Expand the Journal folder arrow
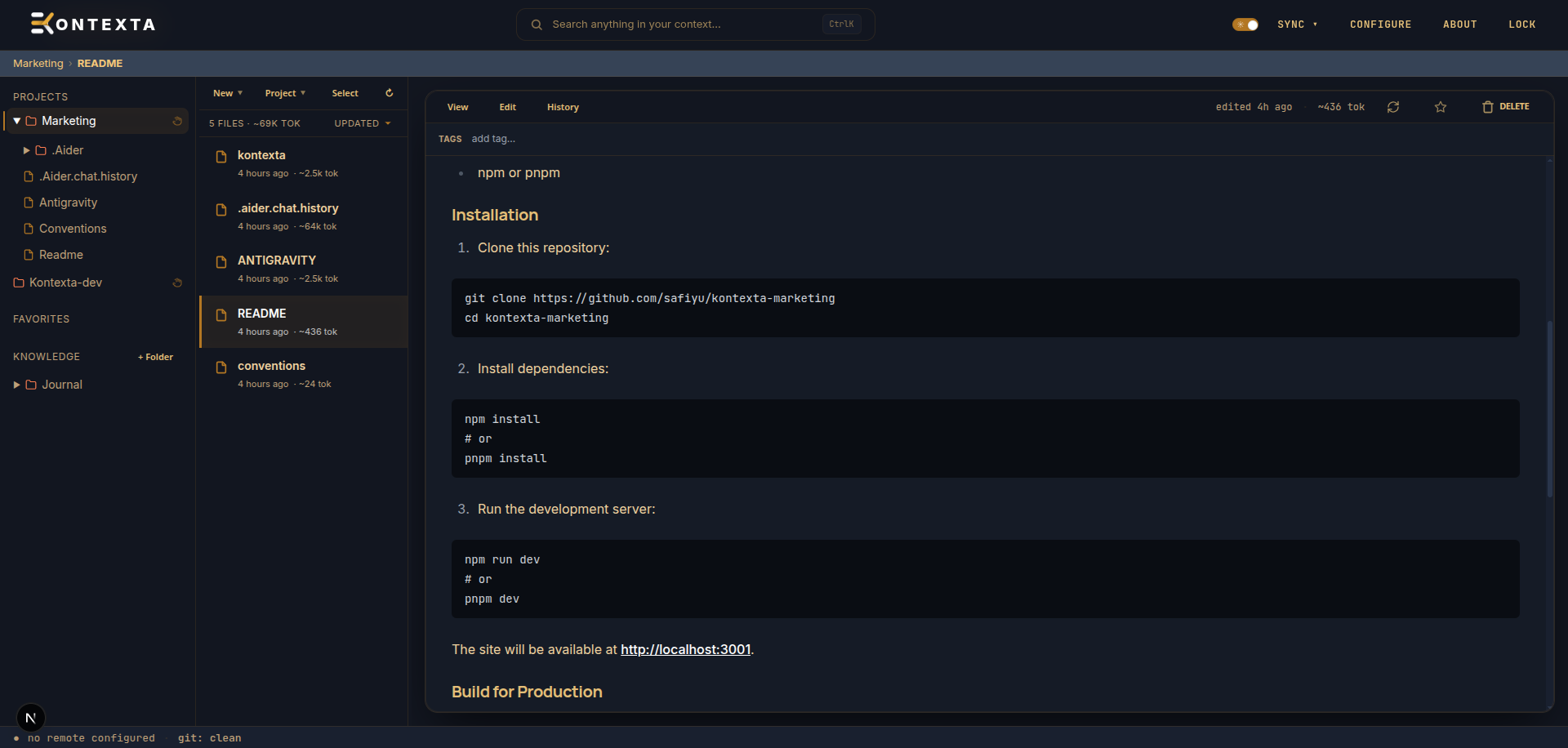The width and height of the screenshot is (1568, 748). point(17,385)
